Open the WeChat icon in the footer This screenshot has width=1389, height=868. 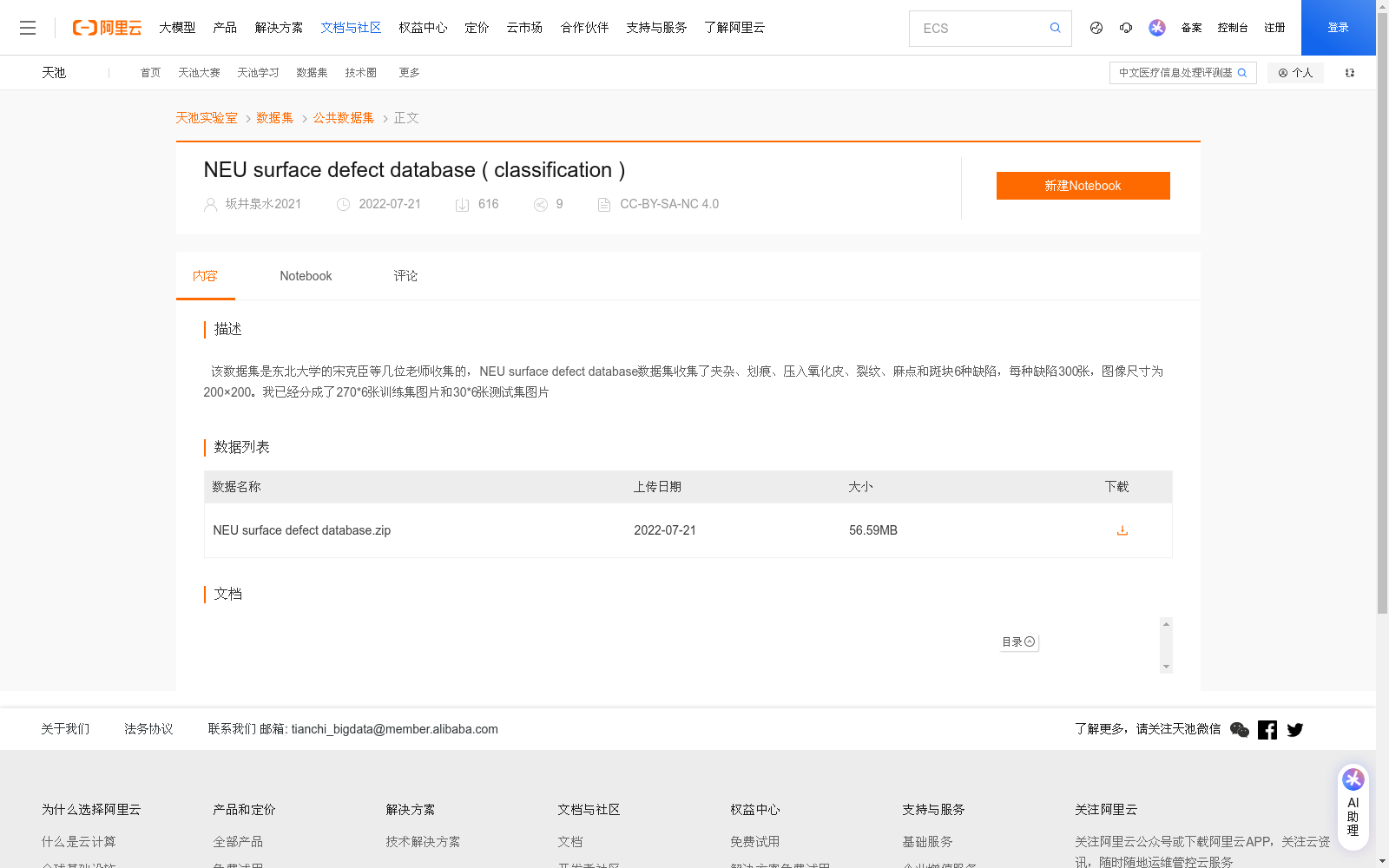[x=1240, y=730]
